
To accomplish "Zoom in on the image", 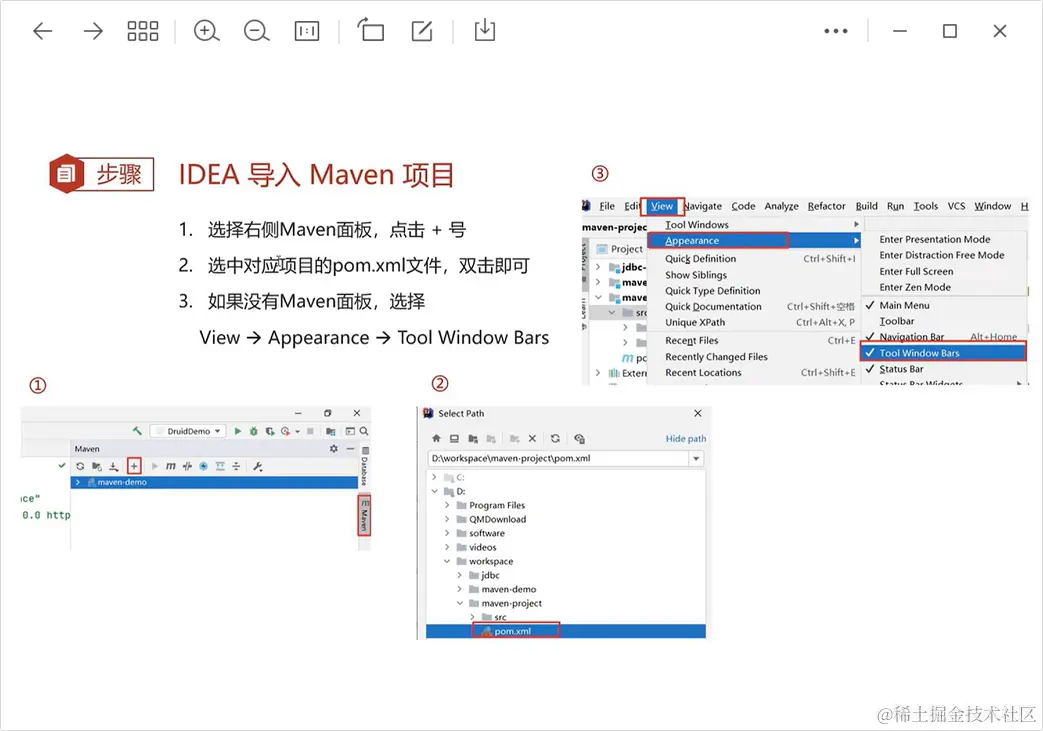I will [206, 31].
